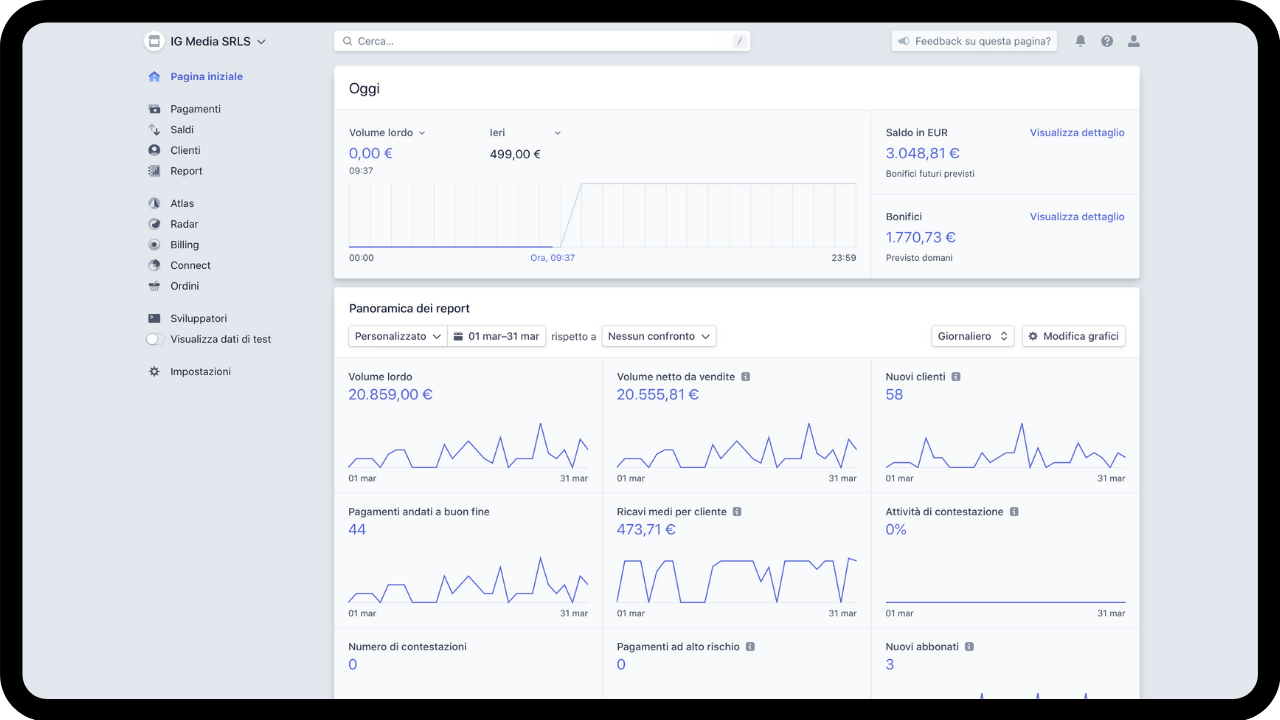Open Sviluppatori in the sidebar

coord(199,318)
